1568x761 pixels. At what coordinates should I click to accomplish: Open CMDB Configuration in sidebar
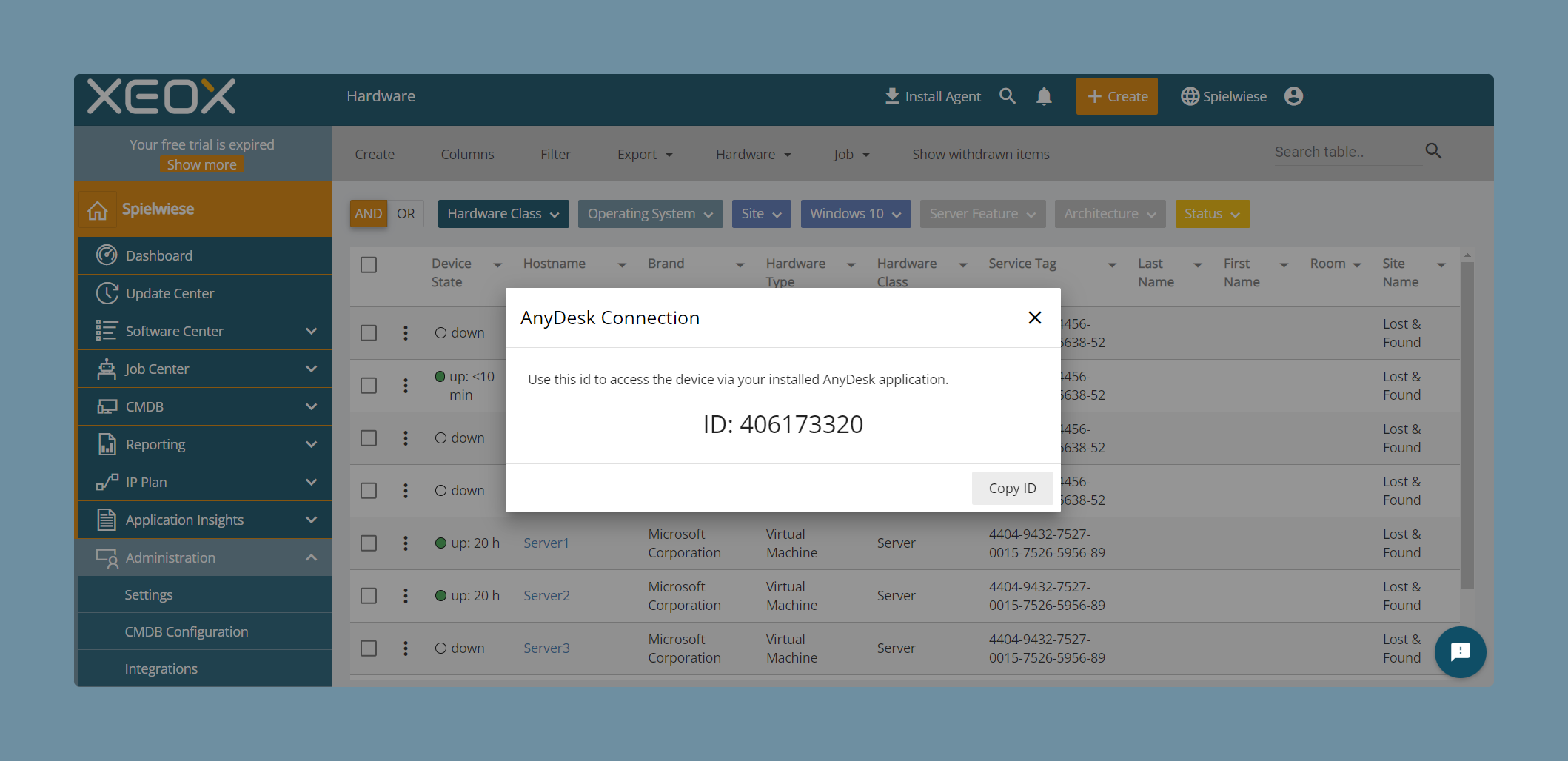point(205,631)
